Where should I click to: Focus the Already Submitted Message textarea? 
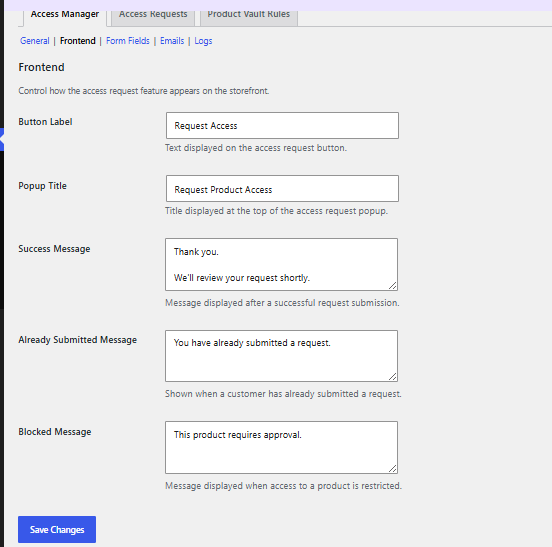point(281,356)
